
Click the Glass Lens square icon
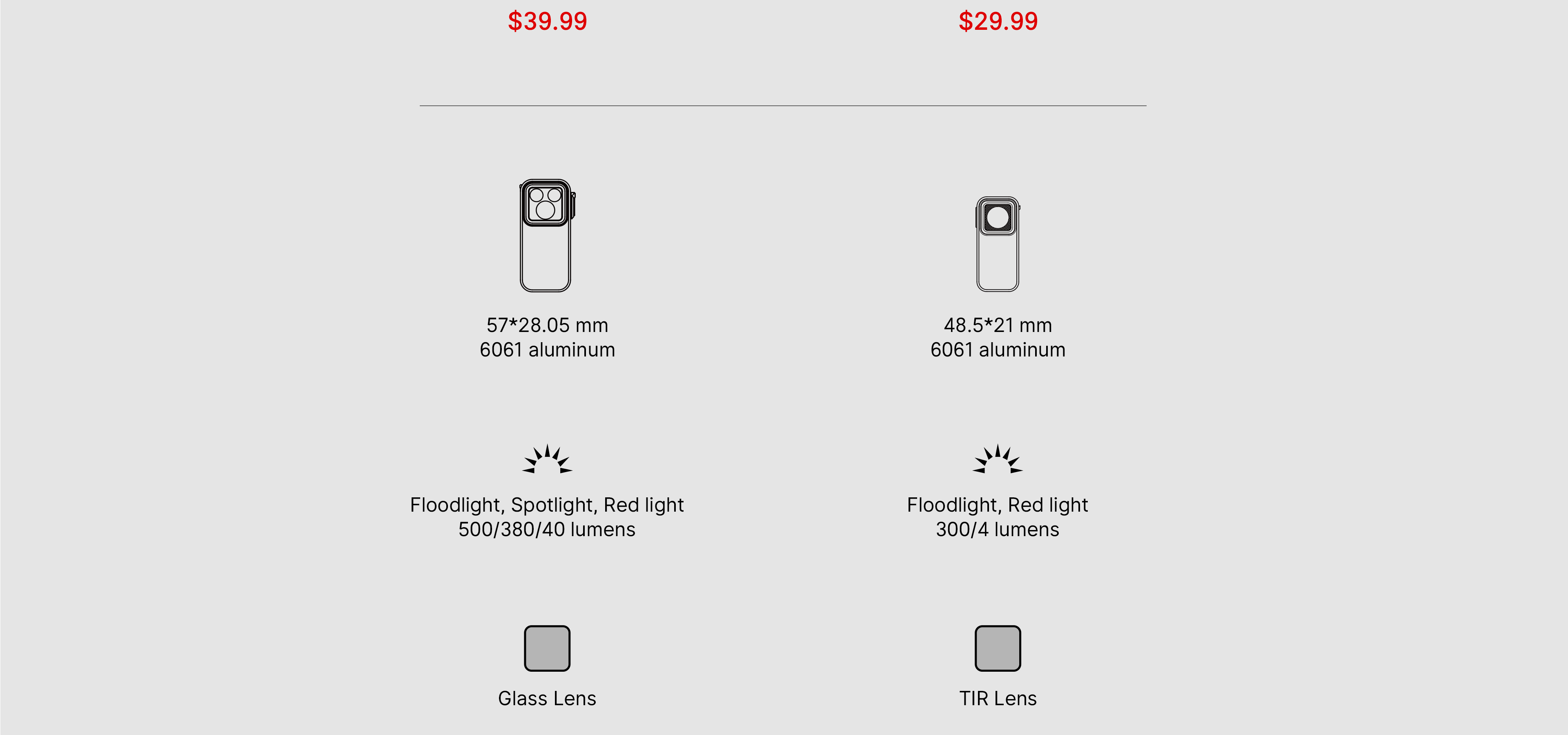pos(547,648)
